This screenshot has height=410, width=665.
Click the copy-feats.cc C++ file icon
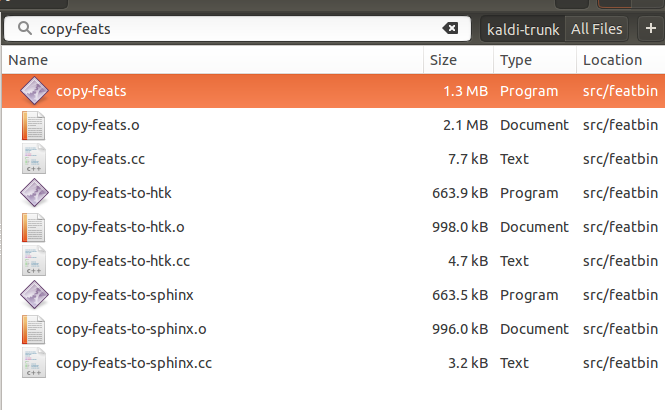click(34, 159)
